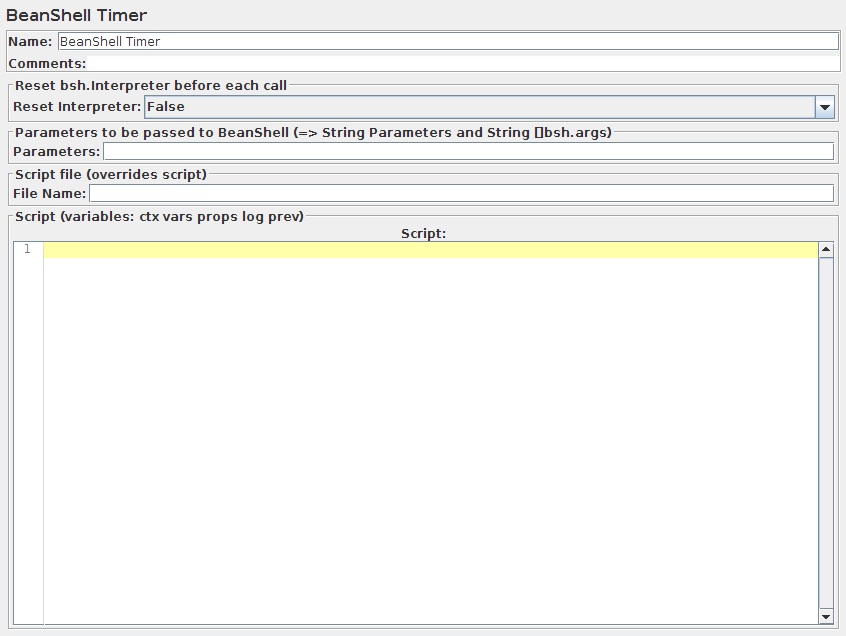Open the Reset Interpreter combo box
The width and height of the screenshot is (846, 636).
479,107
